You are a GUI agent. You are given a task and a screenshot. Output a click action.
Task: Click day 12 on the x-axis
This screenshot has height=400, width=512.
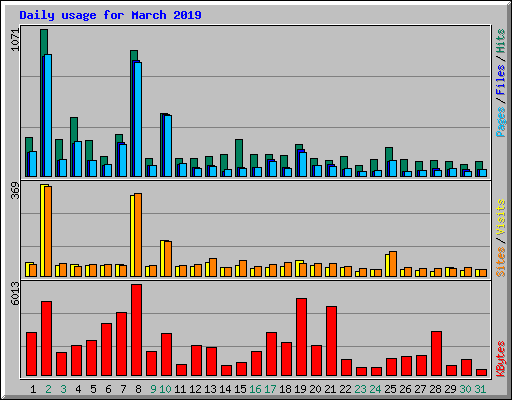pos(195,389)
